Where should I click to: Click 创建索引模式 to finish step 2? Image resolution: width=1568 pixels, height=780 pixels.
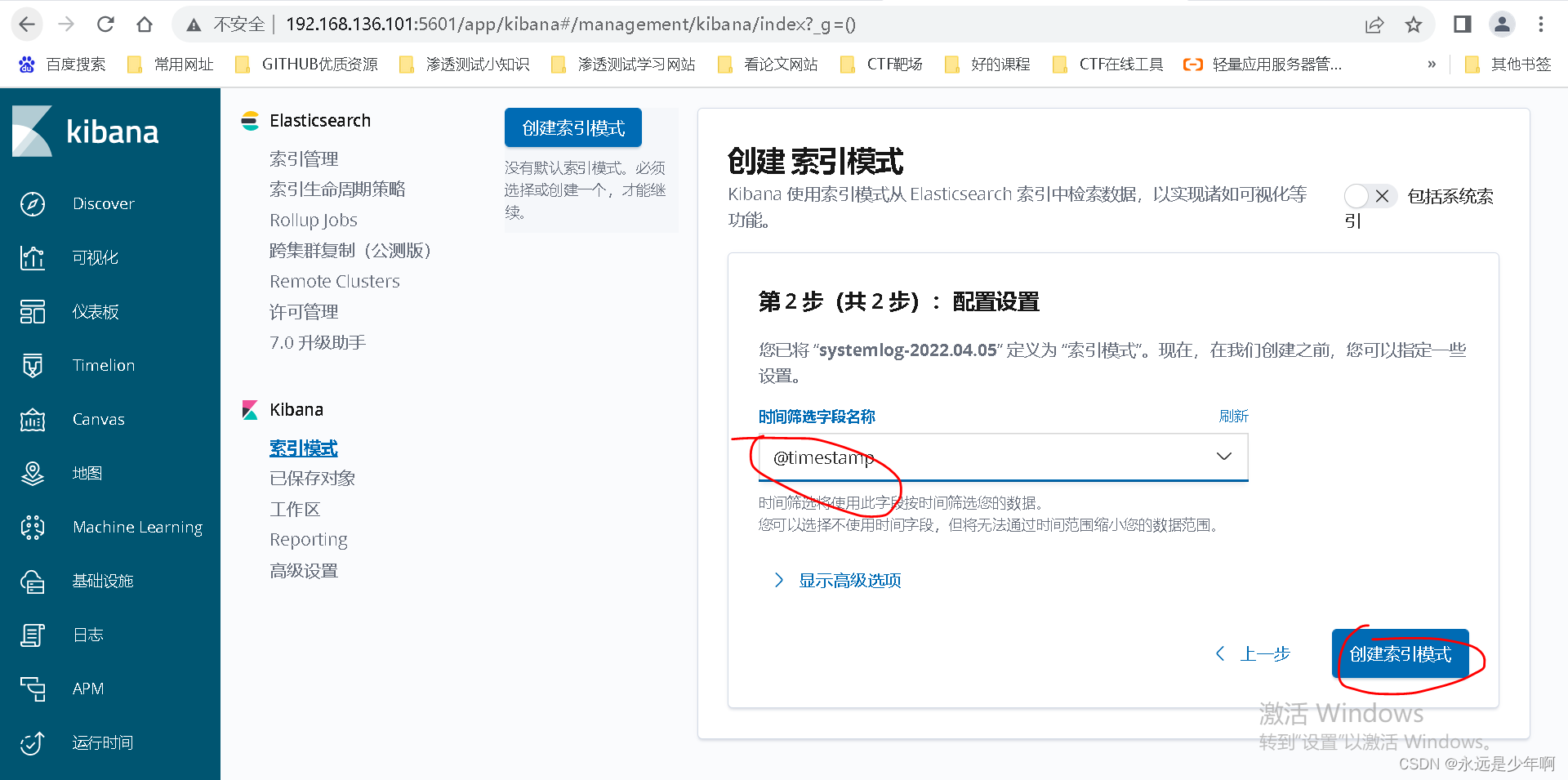(x=1400, y=653)
